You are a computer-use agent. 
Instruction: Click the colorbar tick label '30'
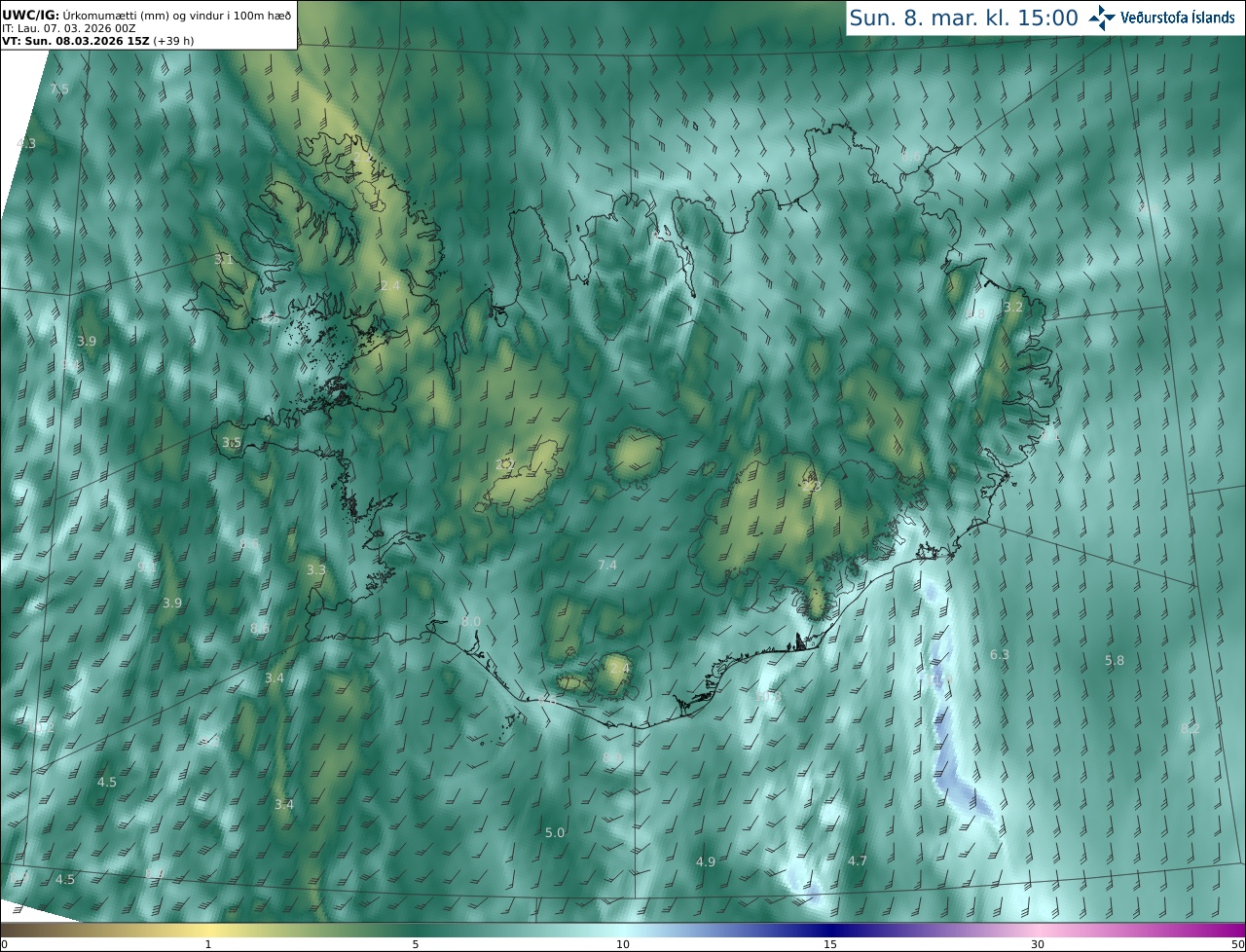(1038, 944)
